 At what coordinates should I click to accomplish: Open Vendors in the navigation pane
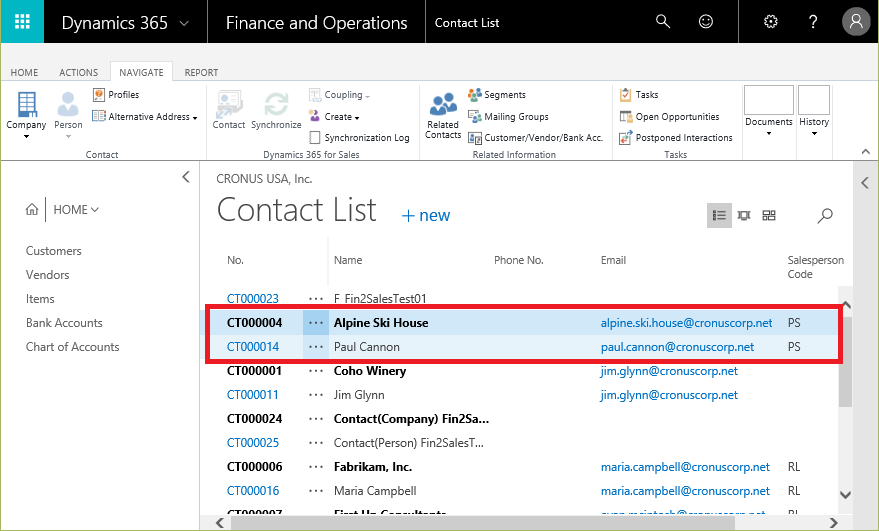click(x=48, y=275)
